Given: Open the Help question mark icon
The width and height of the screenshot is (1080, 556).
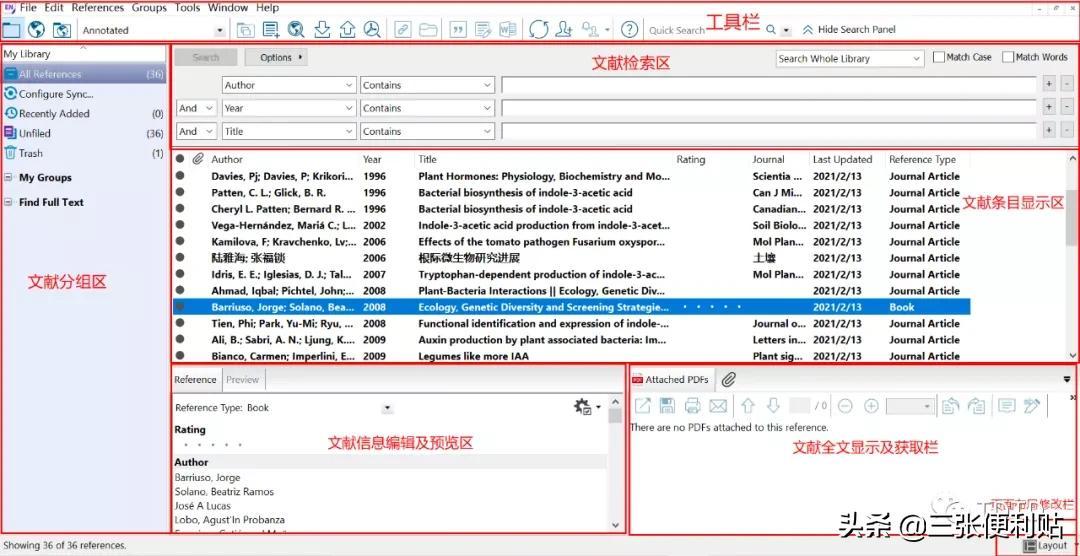Looking at the screenshot, I should coord(629,30).
